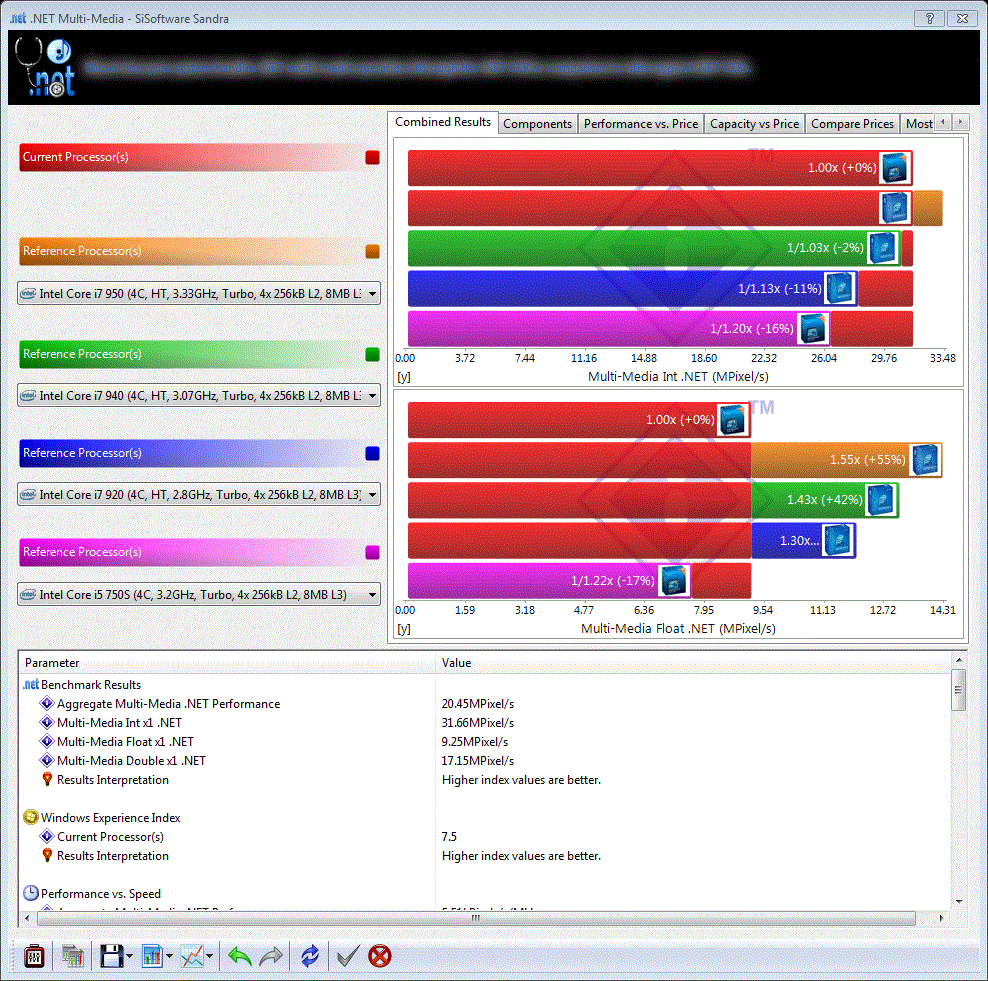Click the scroll down arrow of results list
The image size is (988, 981).
click(959, 902)
